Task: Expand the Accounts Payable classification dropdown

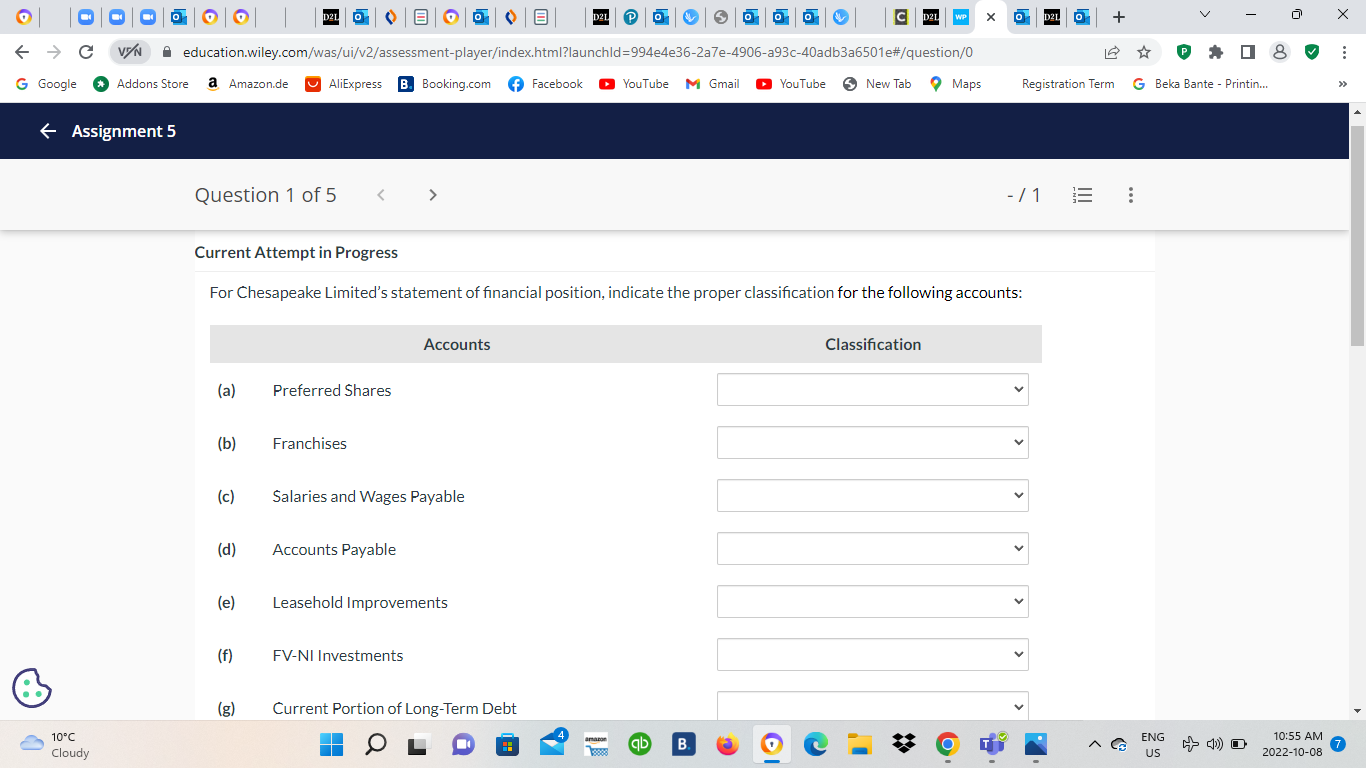Action: coord(873,549)
